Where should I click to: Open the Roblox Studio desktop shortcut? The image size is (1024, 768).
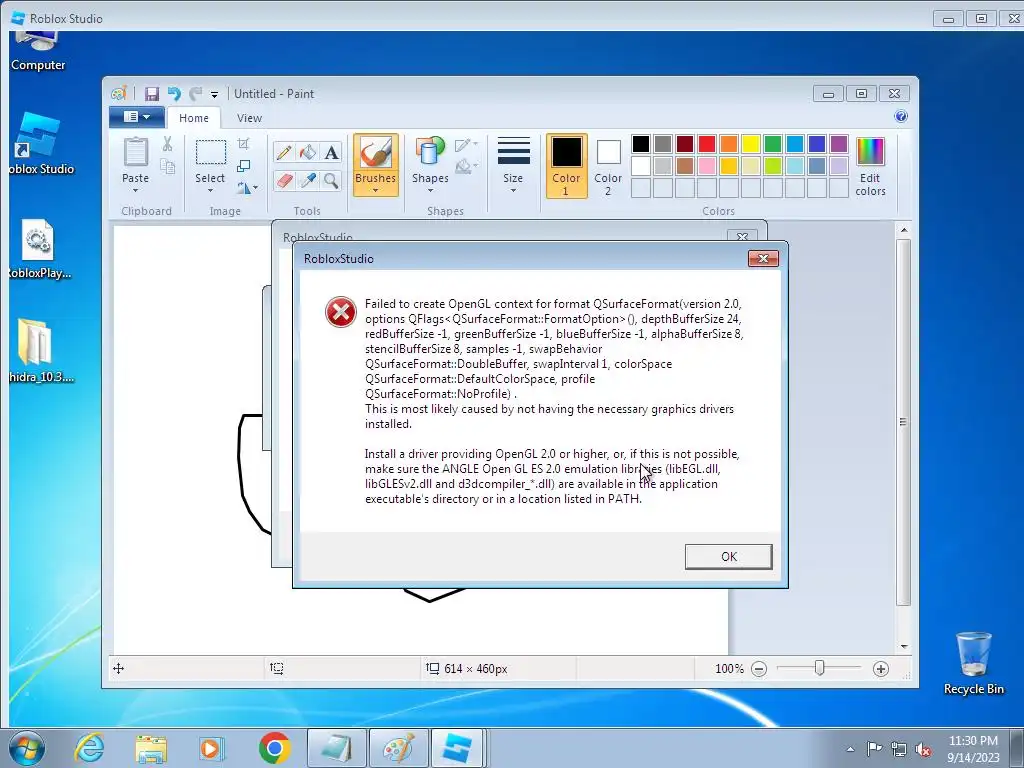click(x=39, y=144)
